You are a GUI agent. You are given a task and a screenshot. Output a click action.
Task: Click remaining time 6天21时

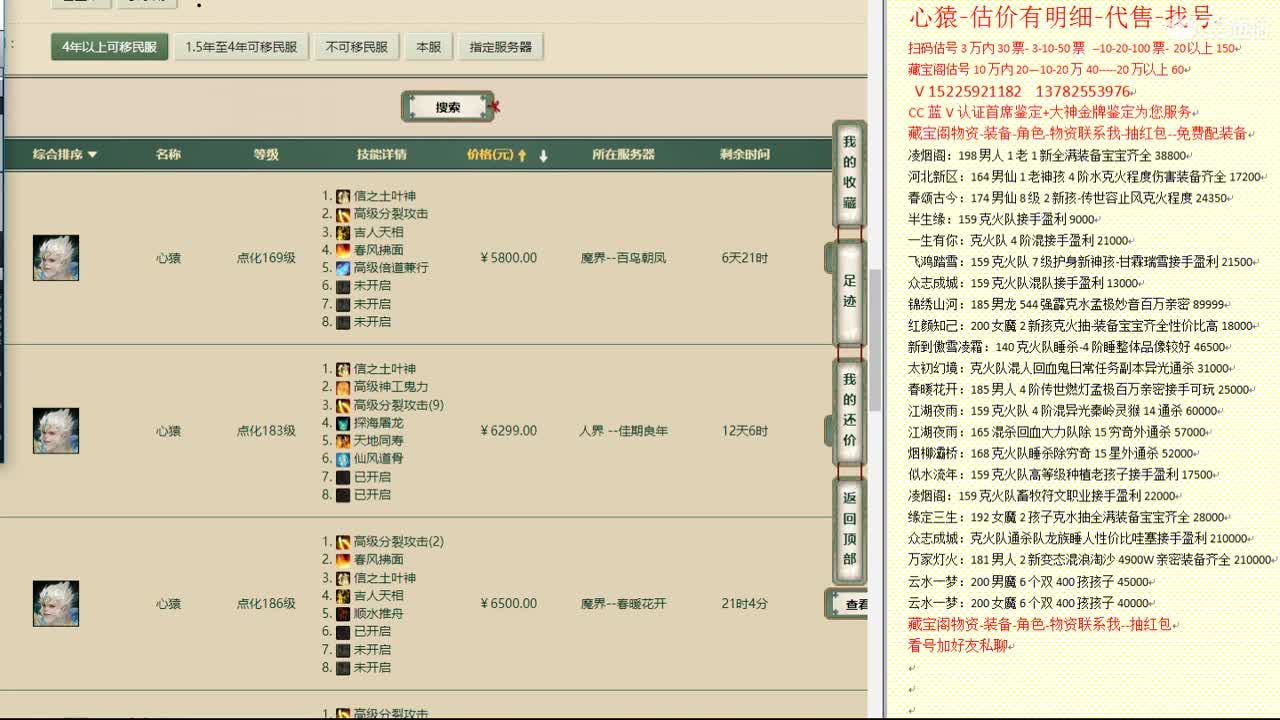745,258
